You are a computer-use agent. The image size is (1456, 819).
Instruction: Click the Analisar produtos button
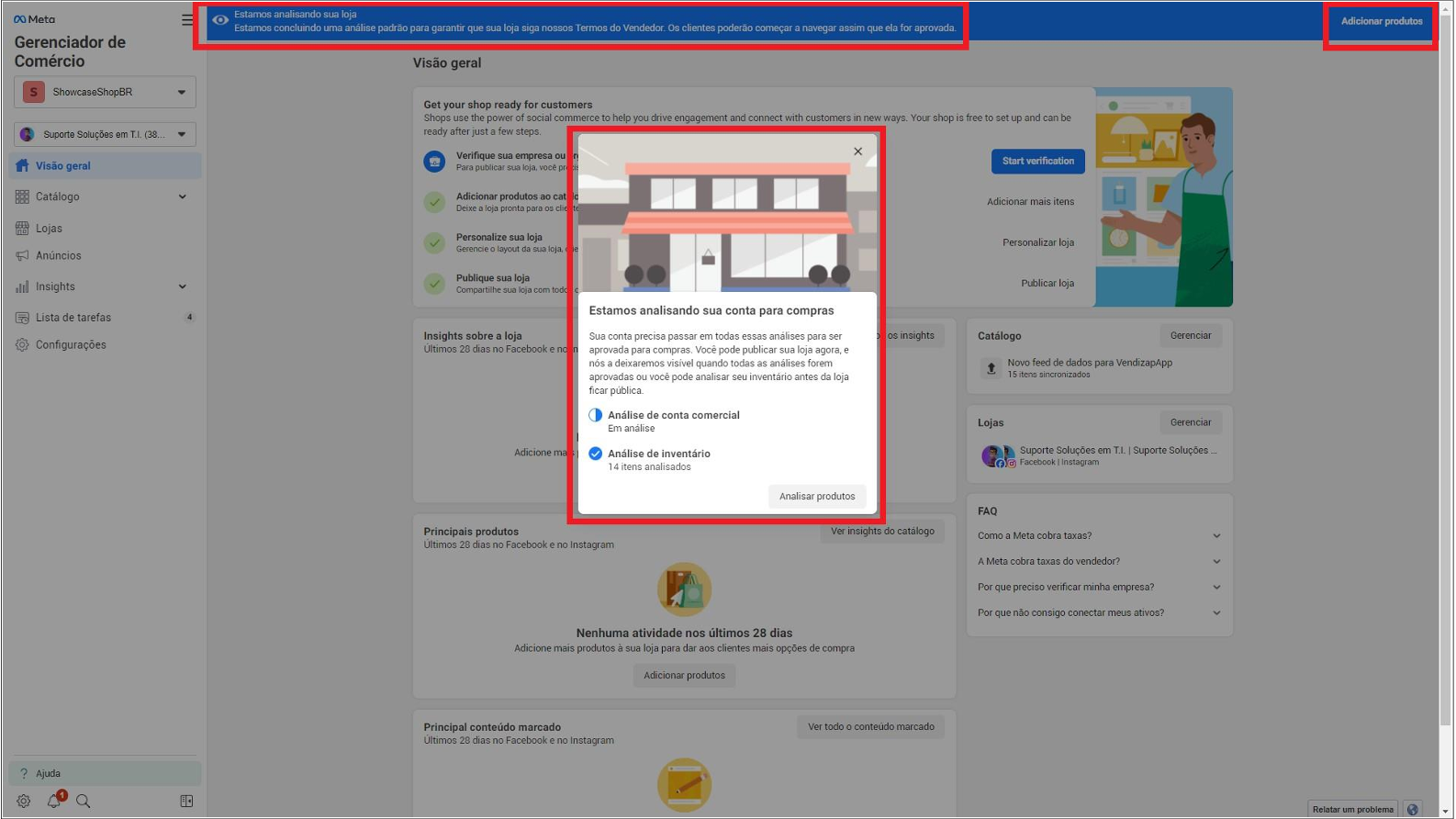(x=816, y=496)
